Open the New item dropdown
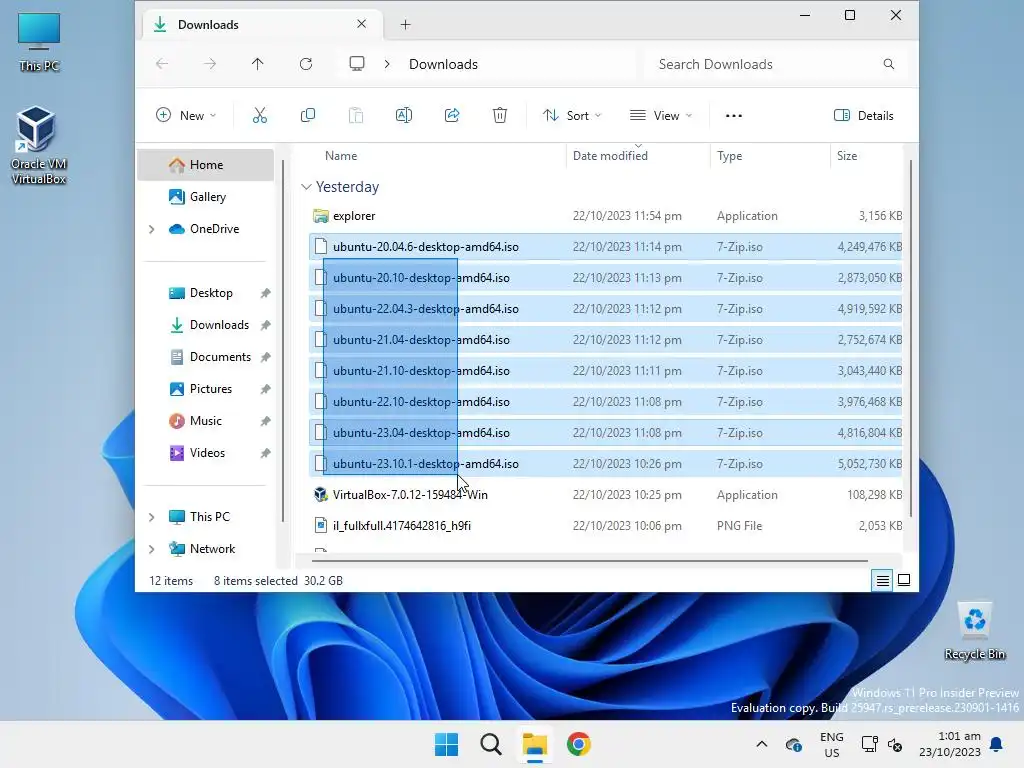 (186, 116)
